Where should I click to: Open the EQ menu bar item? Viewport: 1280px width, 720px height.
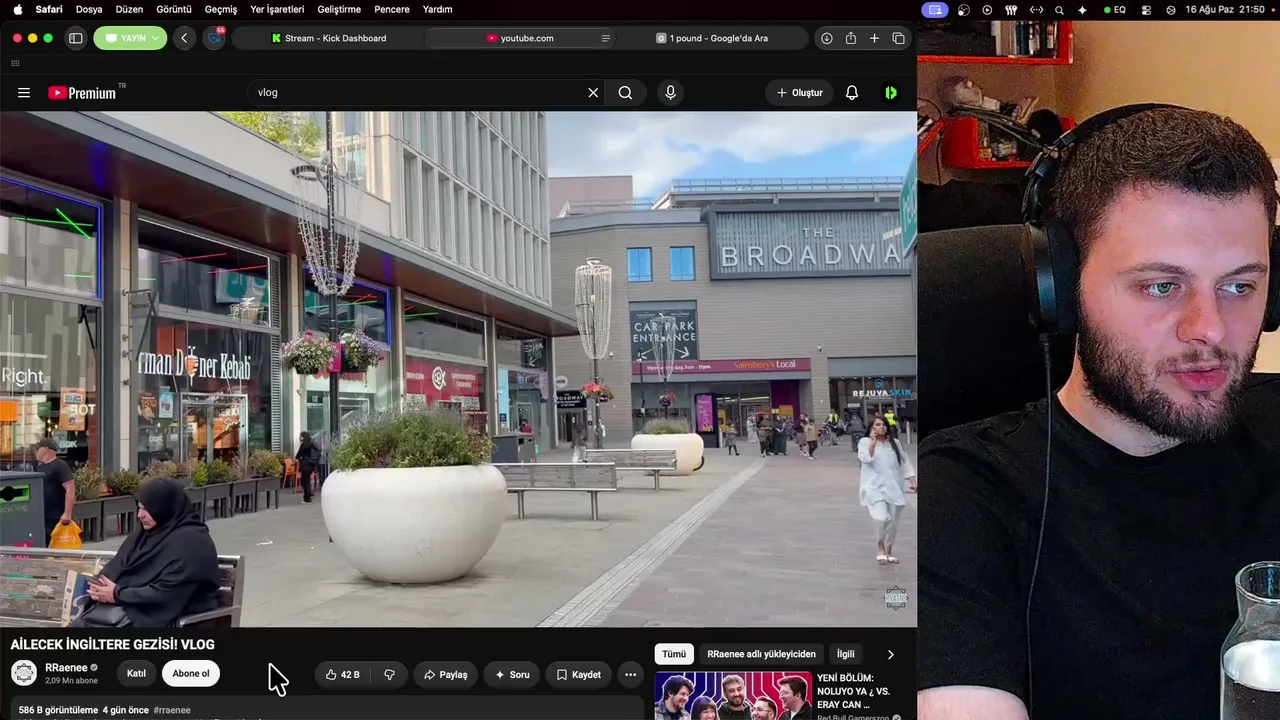(1113, 9)
